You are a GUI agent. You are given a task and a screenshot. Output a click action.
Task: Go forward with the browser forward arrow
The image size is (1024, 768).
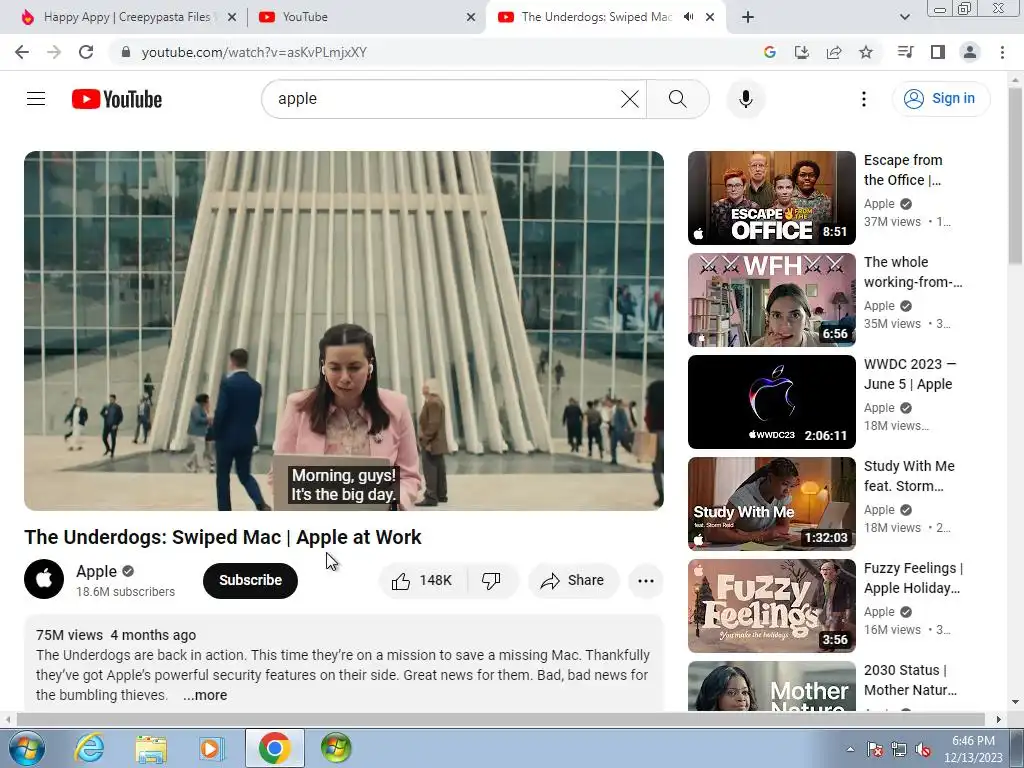pyautogui.click(x=54, y=52)
